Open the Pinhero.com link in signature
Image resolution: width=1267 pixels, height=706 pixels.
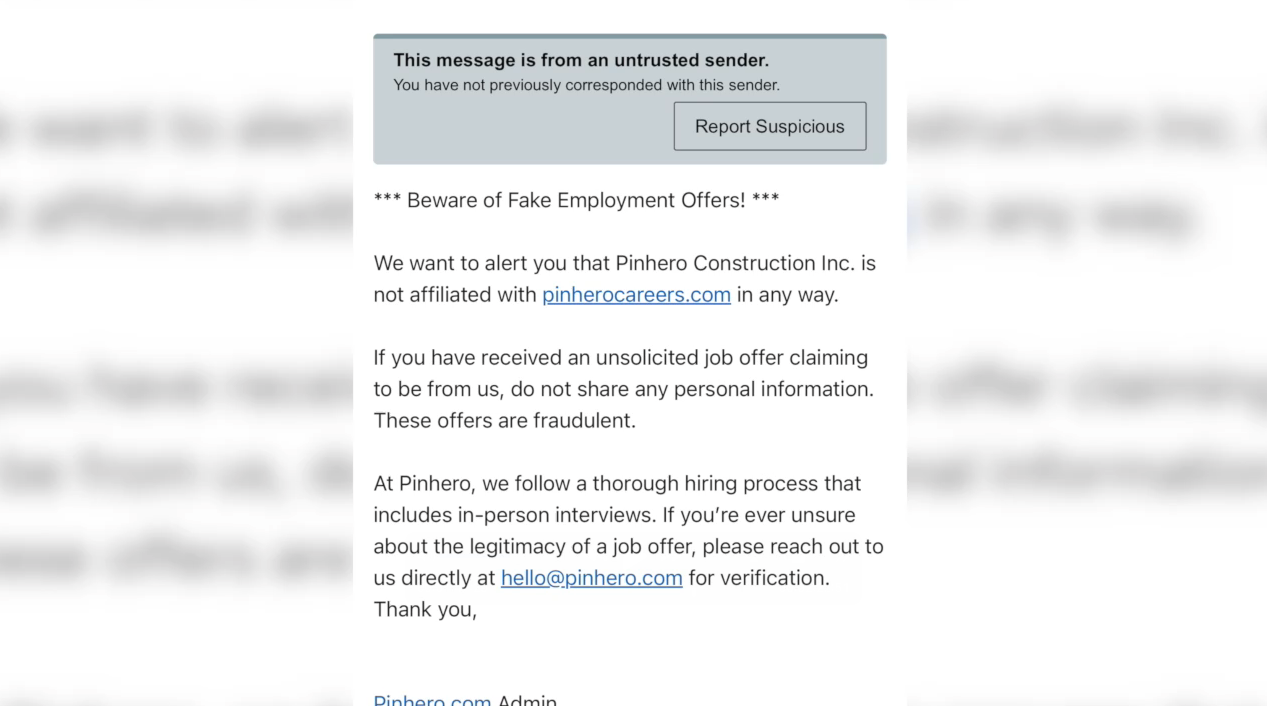(x=432, y=699)
